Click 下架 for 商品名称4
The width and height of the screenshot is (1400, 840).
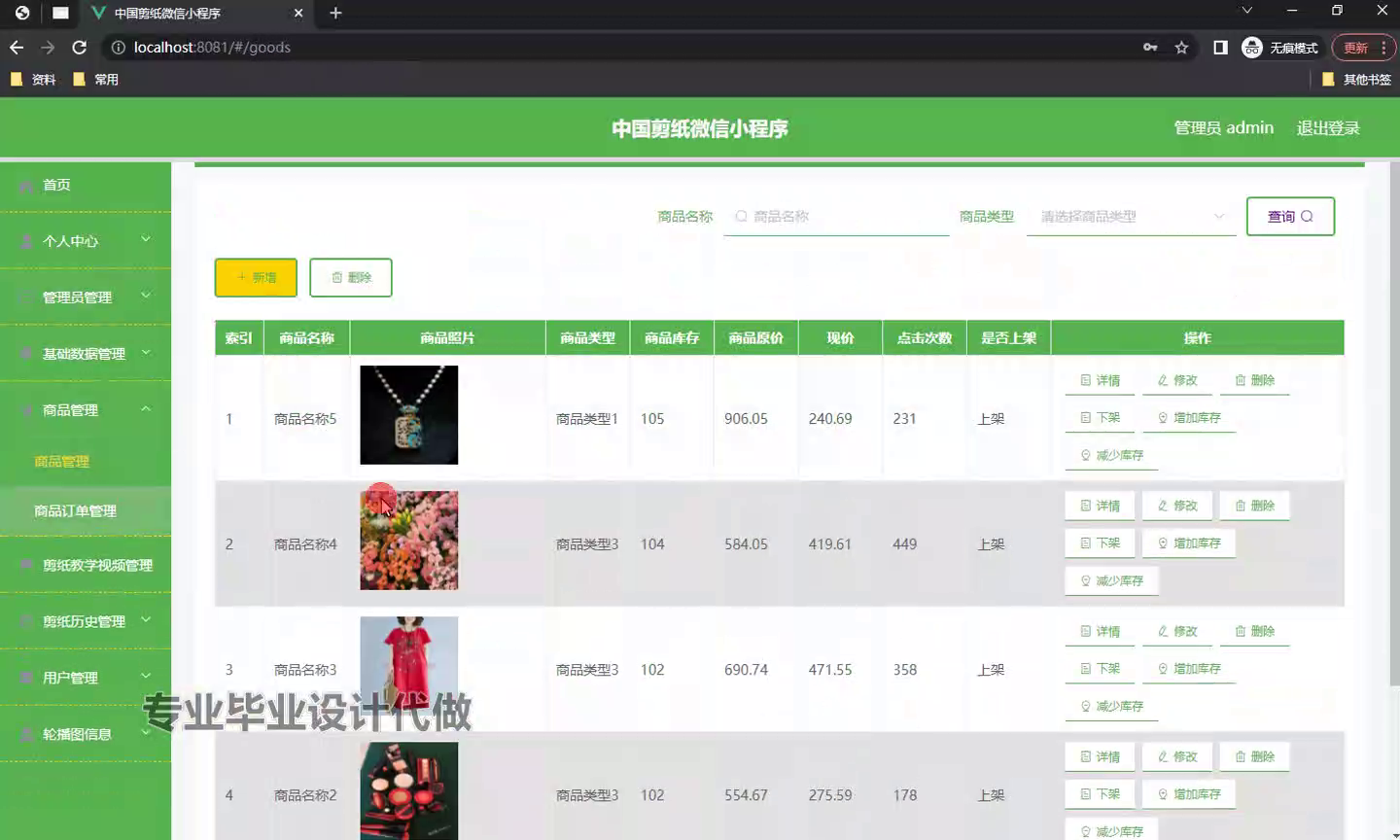coord(1101,542)
